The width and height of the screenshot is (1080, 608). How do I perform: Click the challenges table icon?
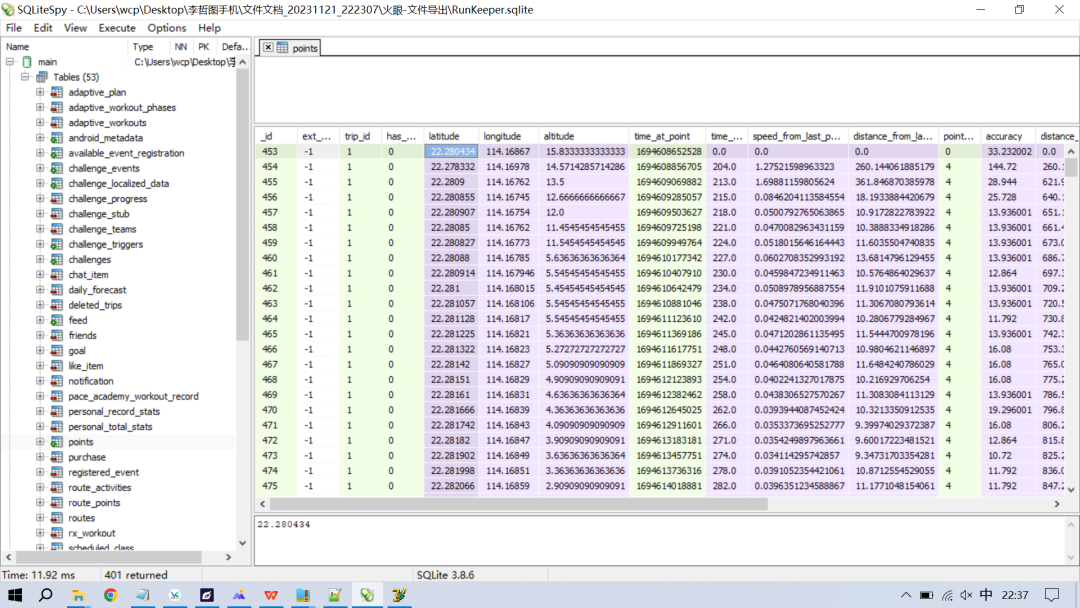pyautogui.click(x=56, y=260)
